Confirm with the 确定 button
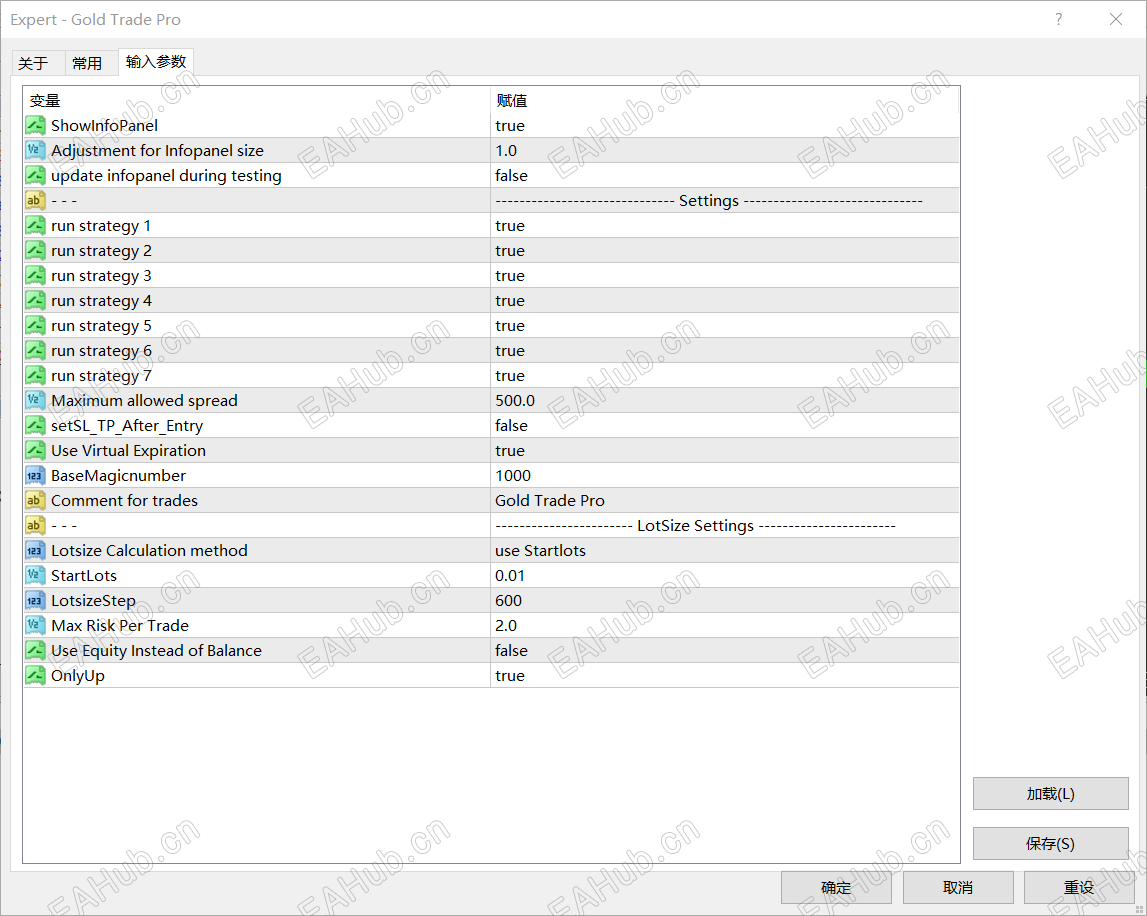The height and width of the screenshot is (916, 1147). 836,887
